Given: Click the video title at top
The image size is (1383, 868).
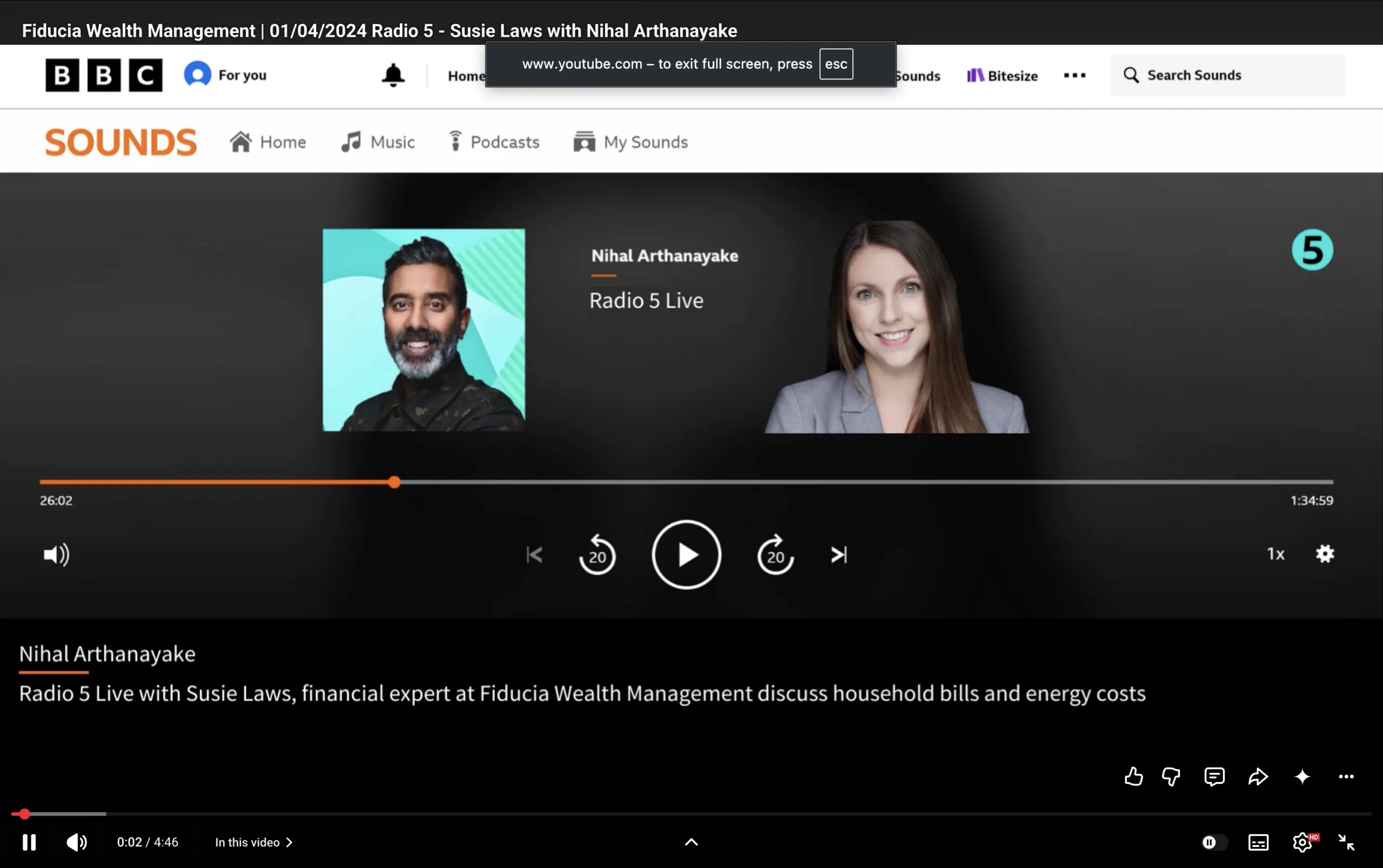Looking at the screenshot, I should pos(379,30).
